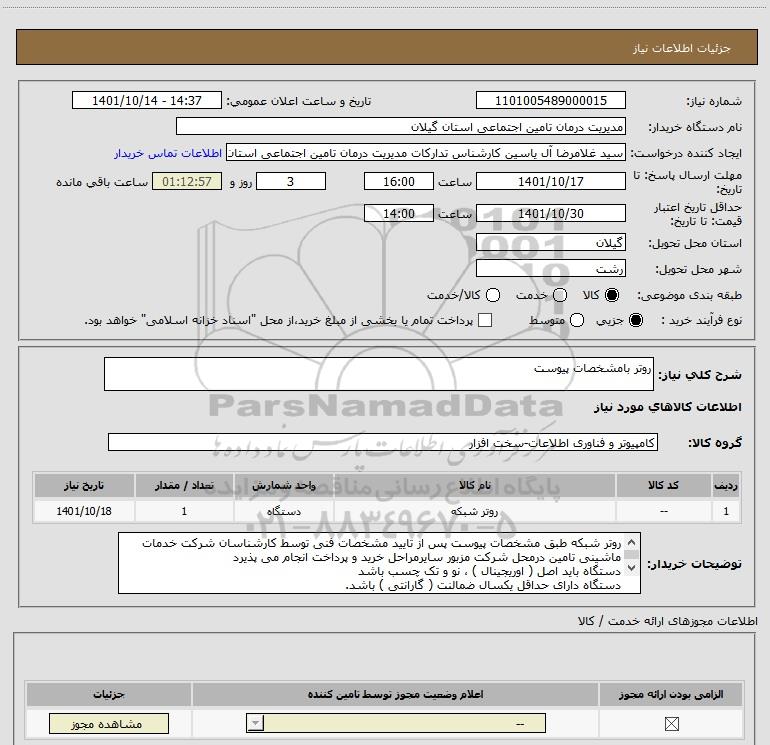
Task: Click the اطلاعات کالاهای مورد نیاز heading
Action: pyautogui.click(x=667, y=407)
